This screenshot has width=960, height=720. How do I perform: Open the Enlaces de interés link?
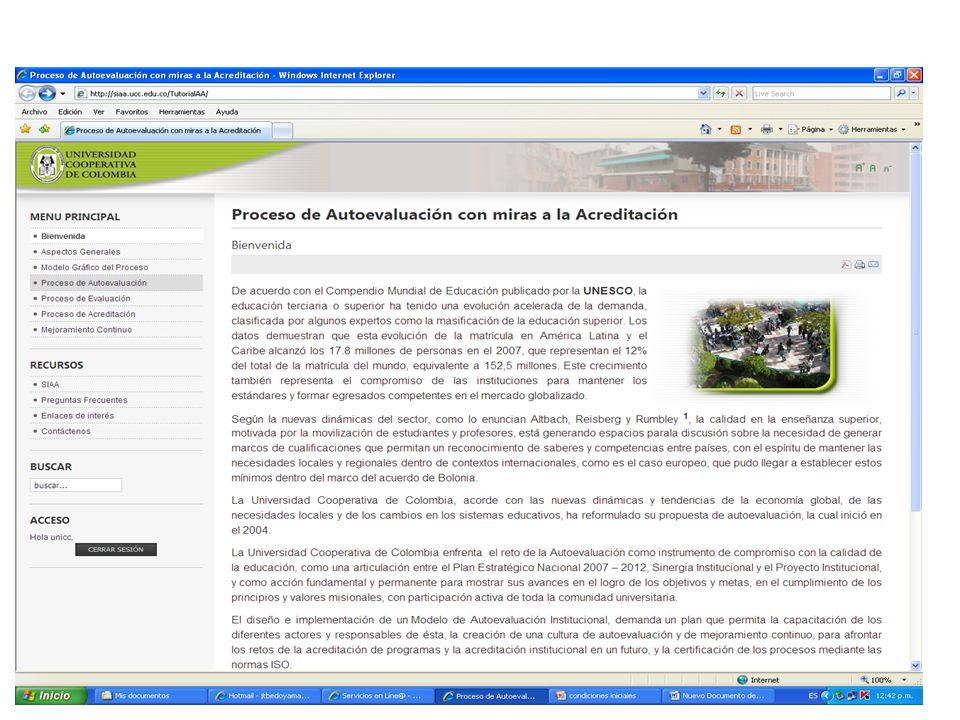coord(77,416)
